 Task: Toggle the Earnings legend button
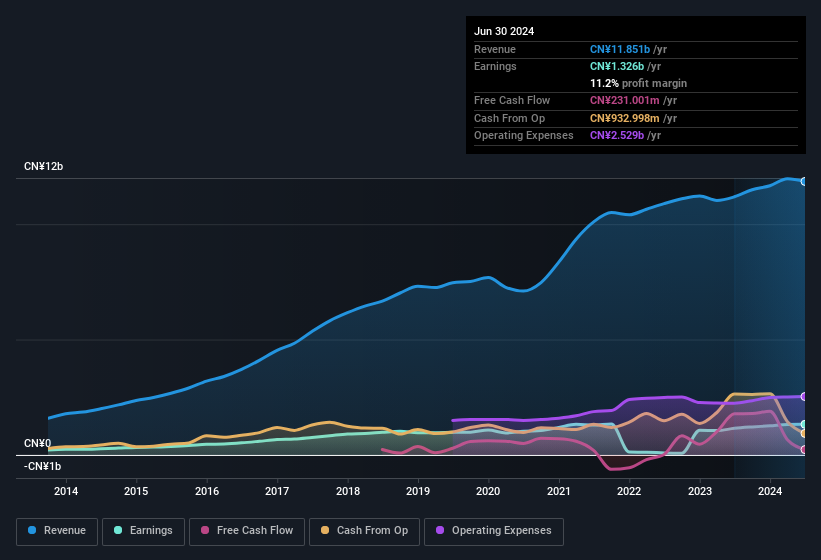pyautogui.click(x=143, y=531)
